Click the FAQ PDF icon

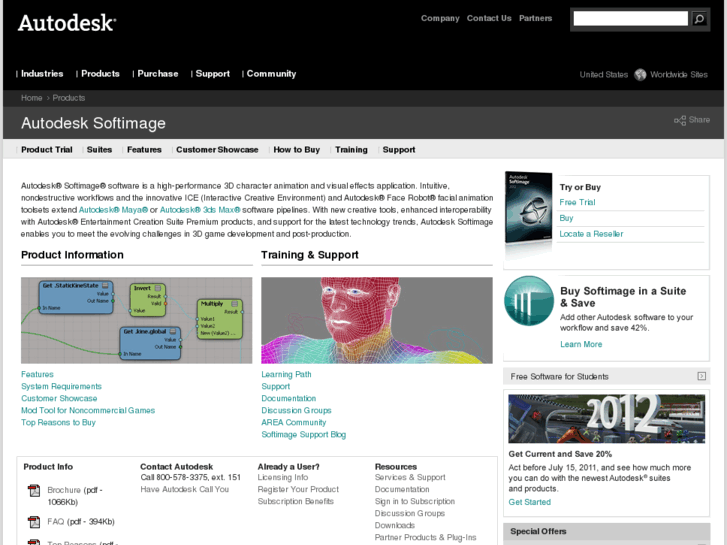coord(34,522)
